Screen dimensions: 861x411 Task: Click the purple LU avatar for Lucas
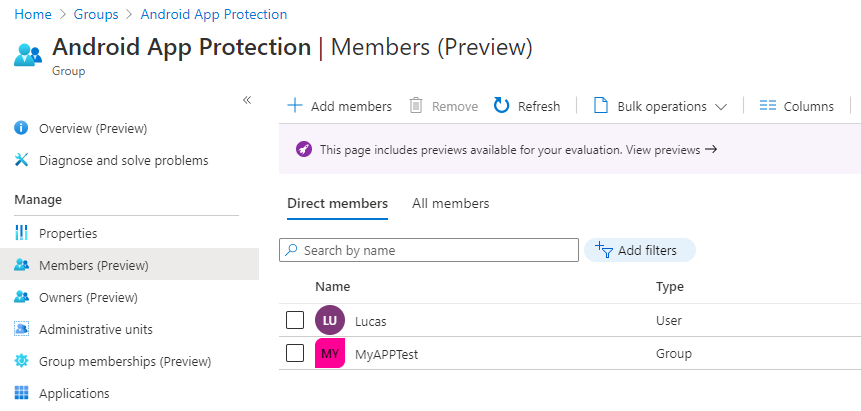330,320
